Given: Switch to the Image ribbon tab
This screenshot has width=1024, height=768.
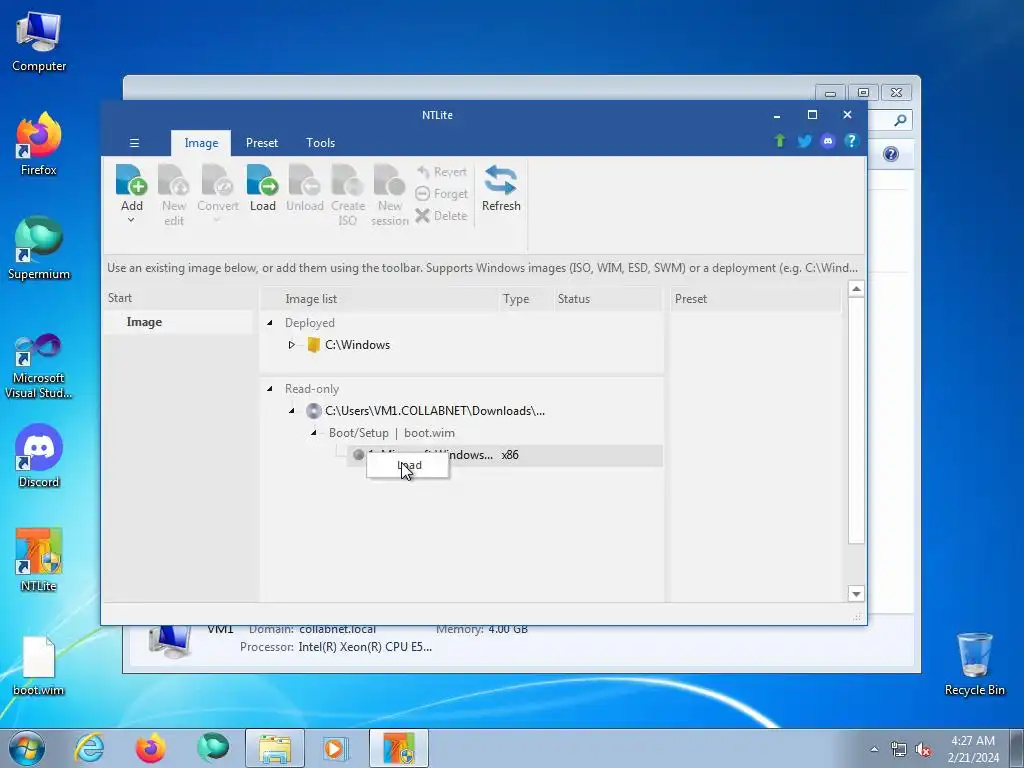Looking at the screenshot, I should coord(201,143).
